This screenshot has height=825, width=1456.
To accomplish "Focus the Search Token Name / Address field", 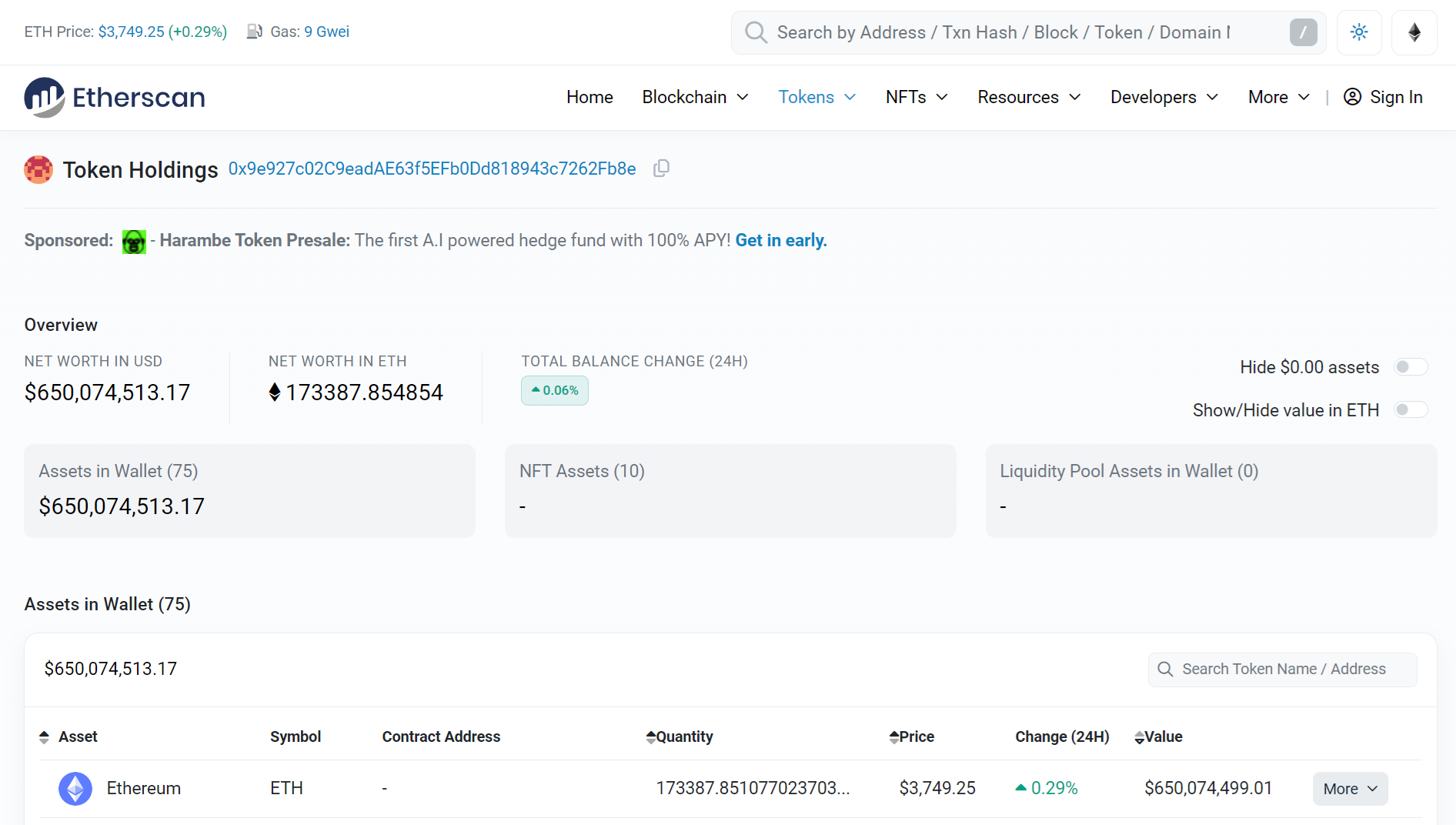I will click(1283, 670).
